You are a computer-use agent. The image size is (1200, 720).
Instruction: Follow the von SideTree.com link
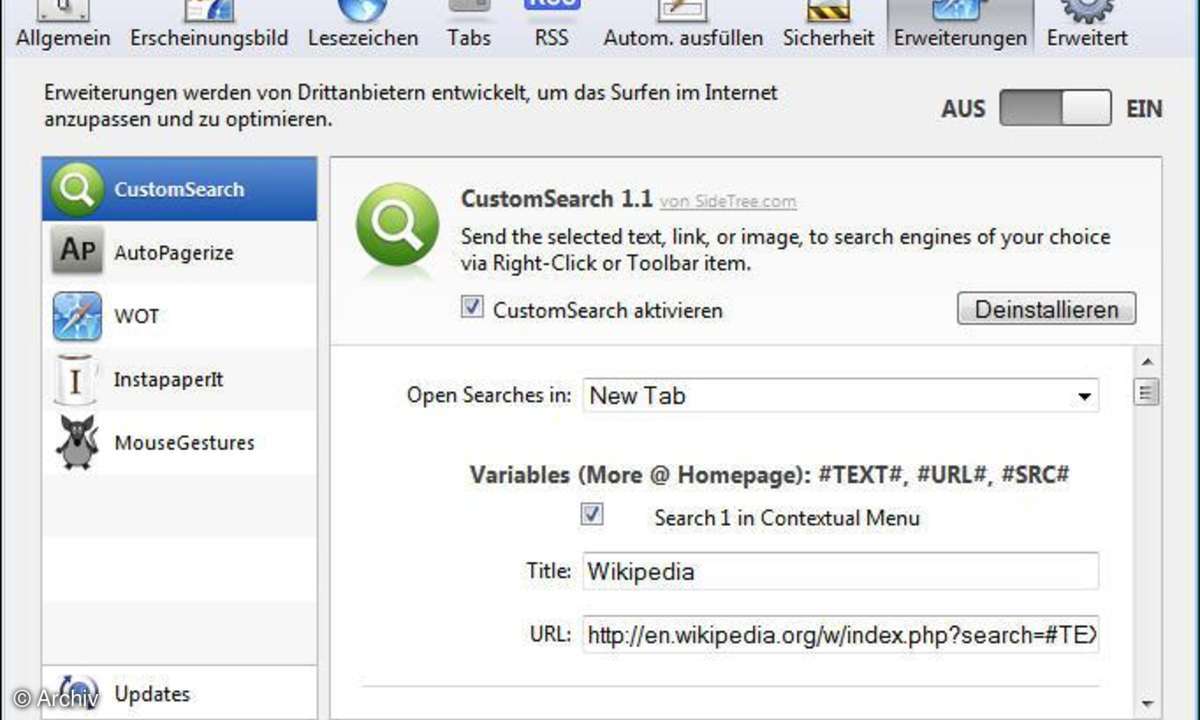pos(728,201)
